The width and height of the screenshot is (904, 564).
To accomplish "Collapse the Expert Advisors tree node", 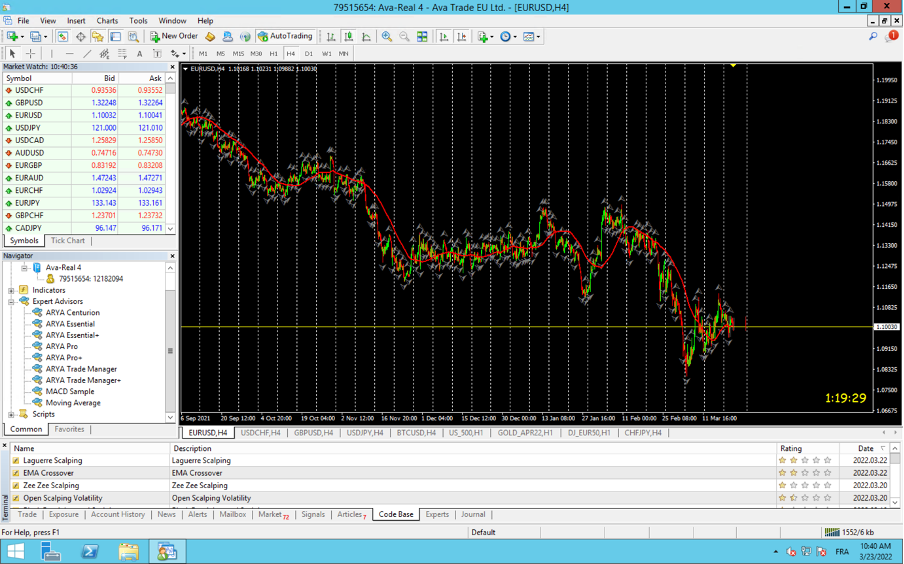I will click(11, 302).
